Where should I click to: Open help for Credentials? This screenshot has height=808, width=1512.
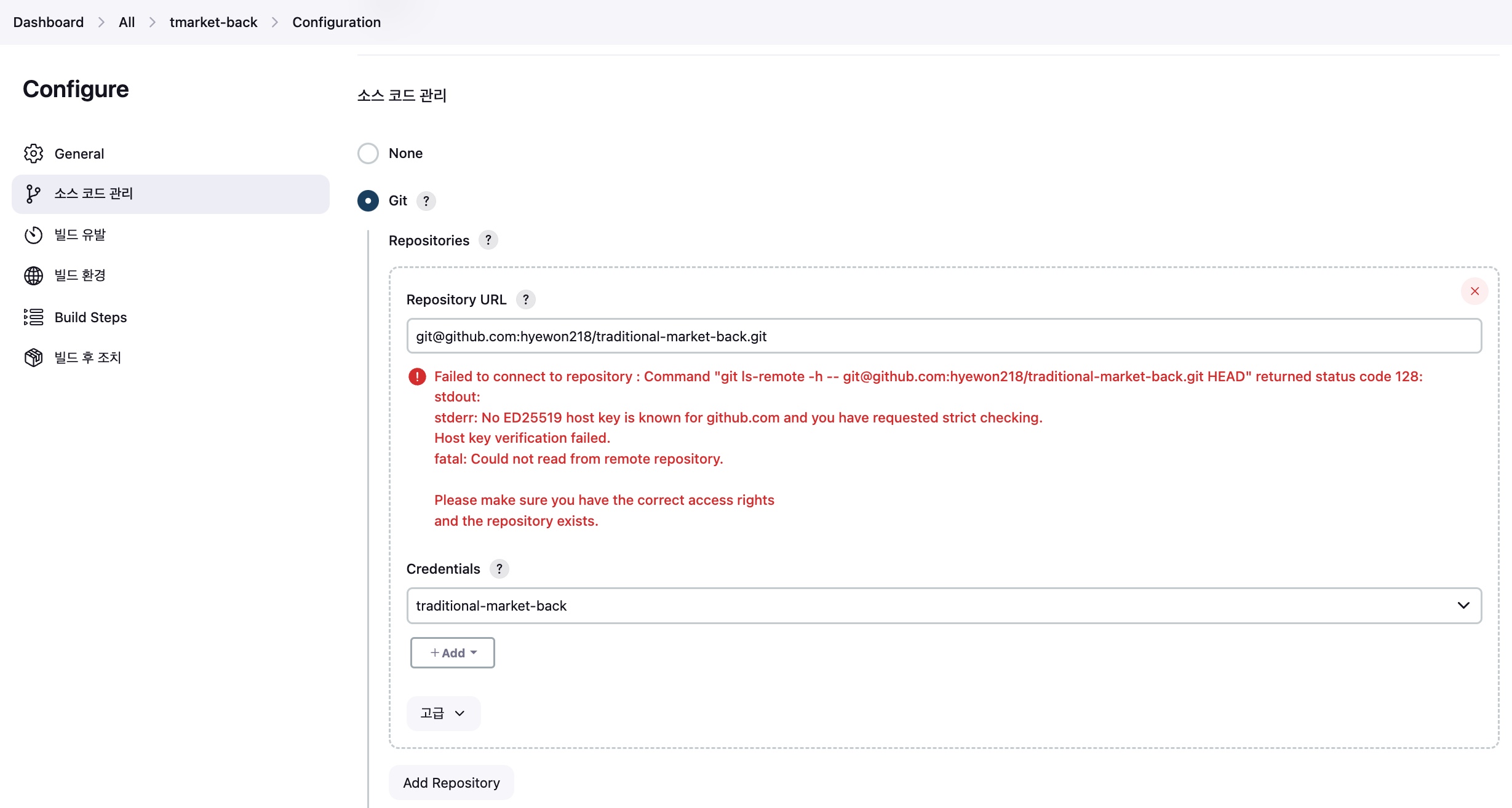499,569
